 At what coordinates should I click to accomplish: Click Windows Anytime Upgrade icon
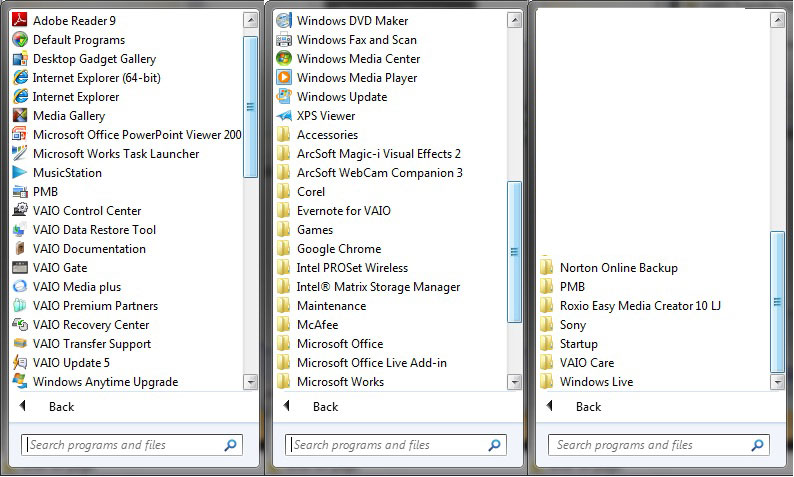[20, 381]
